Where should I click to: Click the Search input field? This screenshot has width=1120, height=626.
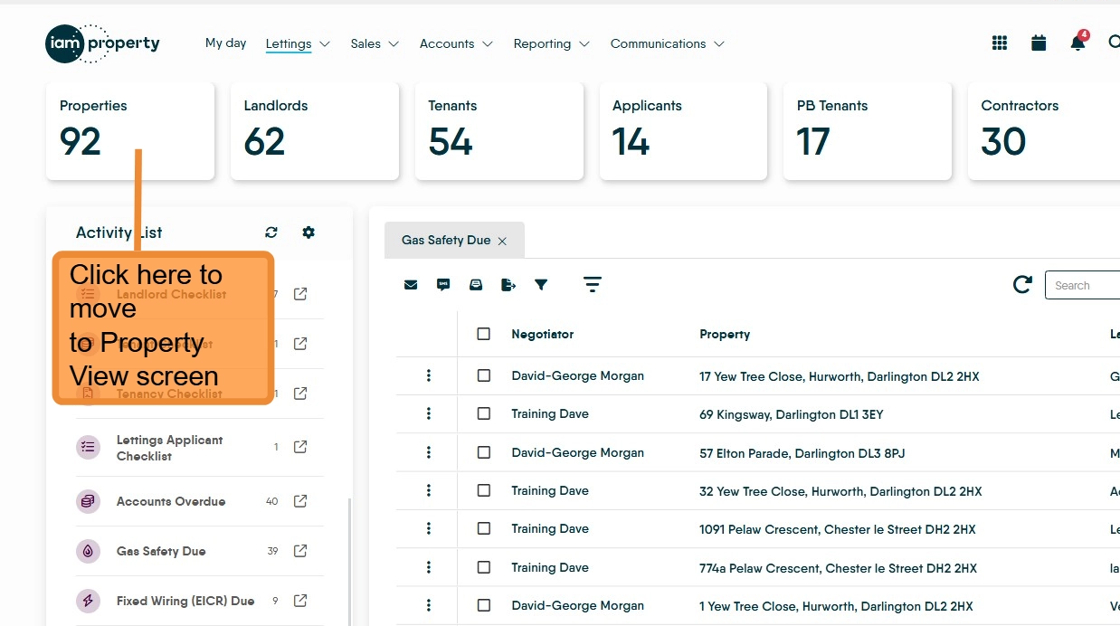(1085, 285)
